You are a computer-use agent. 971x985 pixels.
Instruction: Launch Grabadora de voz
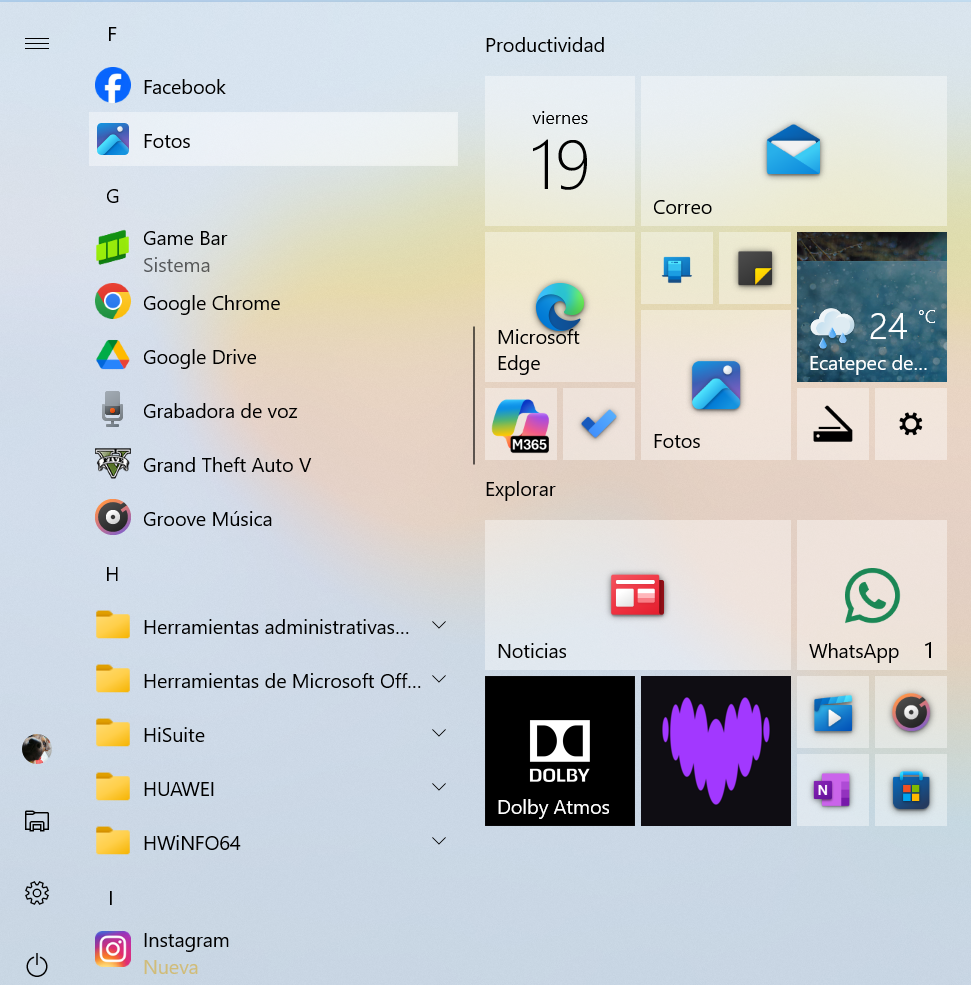pyautogui.click(x=273, y=410)
